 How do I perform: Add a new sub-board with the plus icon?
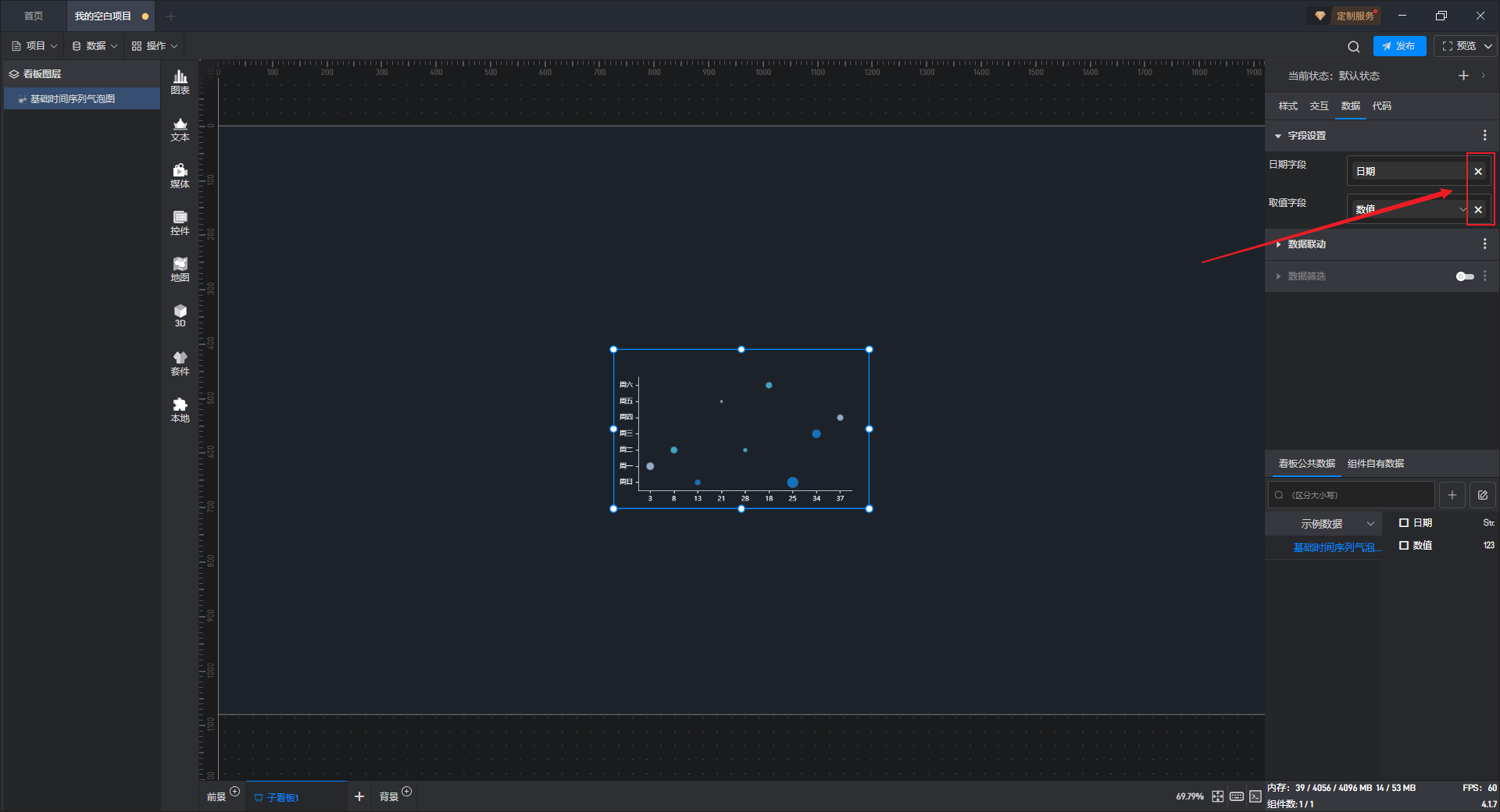click(x=359, y=796)
